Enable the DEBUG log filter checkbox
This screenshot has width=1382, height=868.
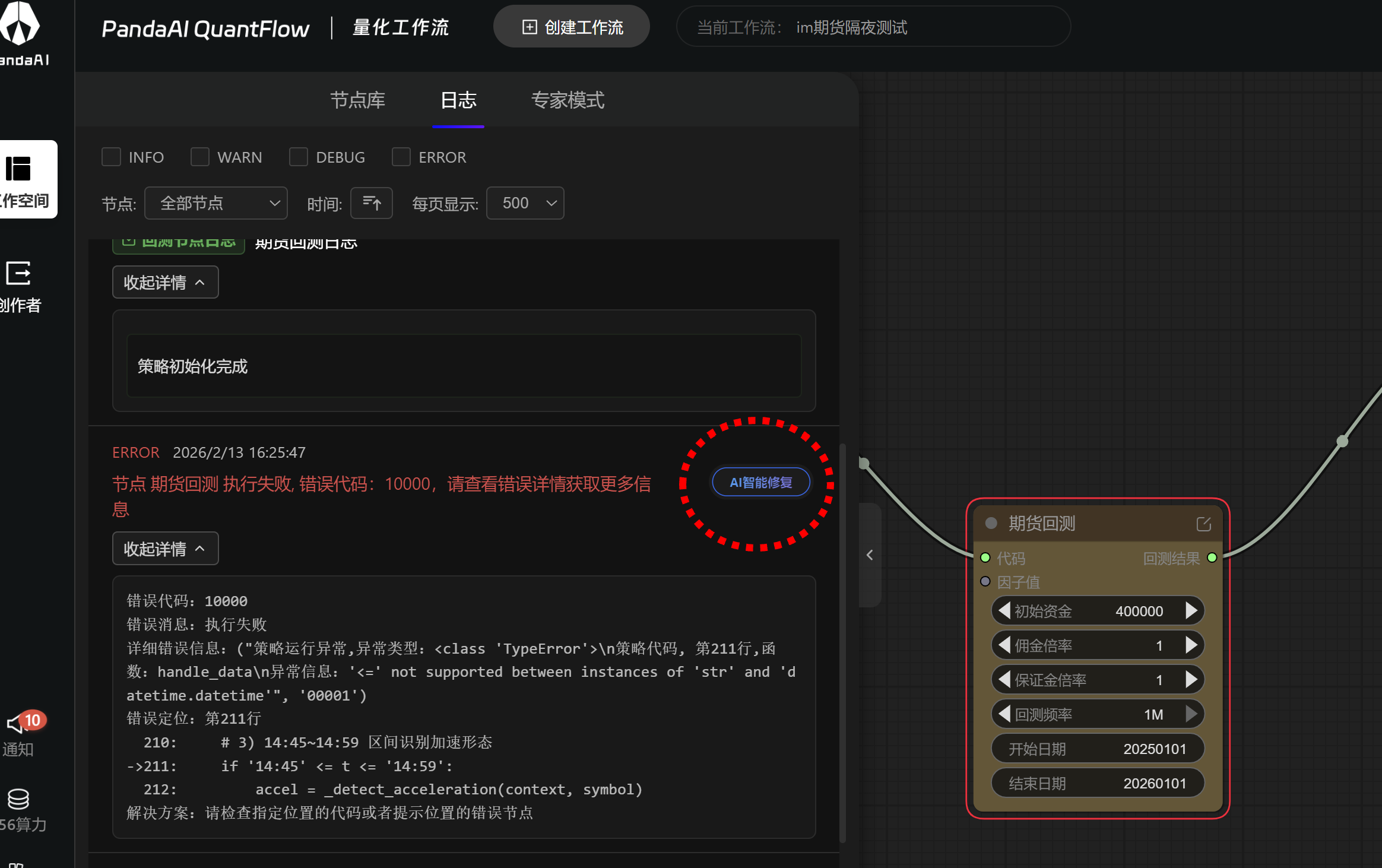pyautogui.click(x=299, y=157)
